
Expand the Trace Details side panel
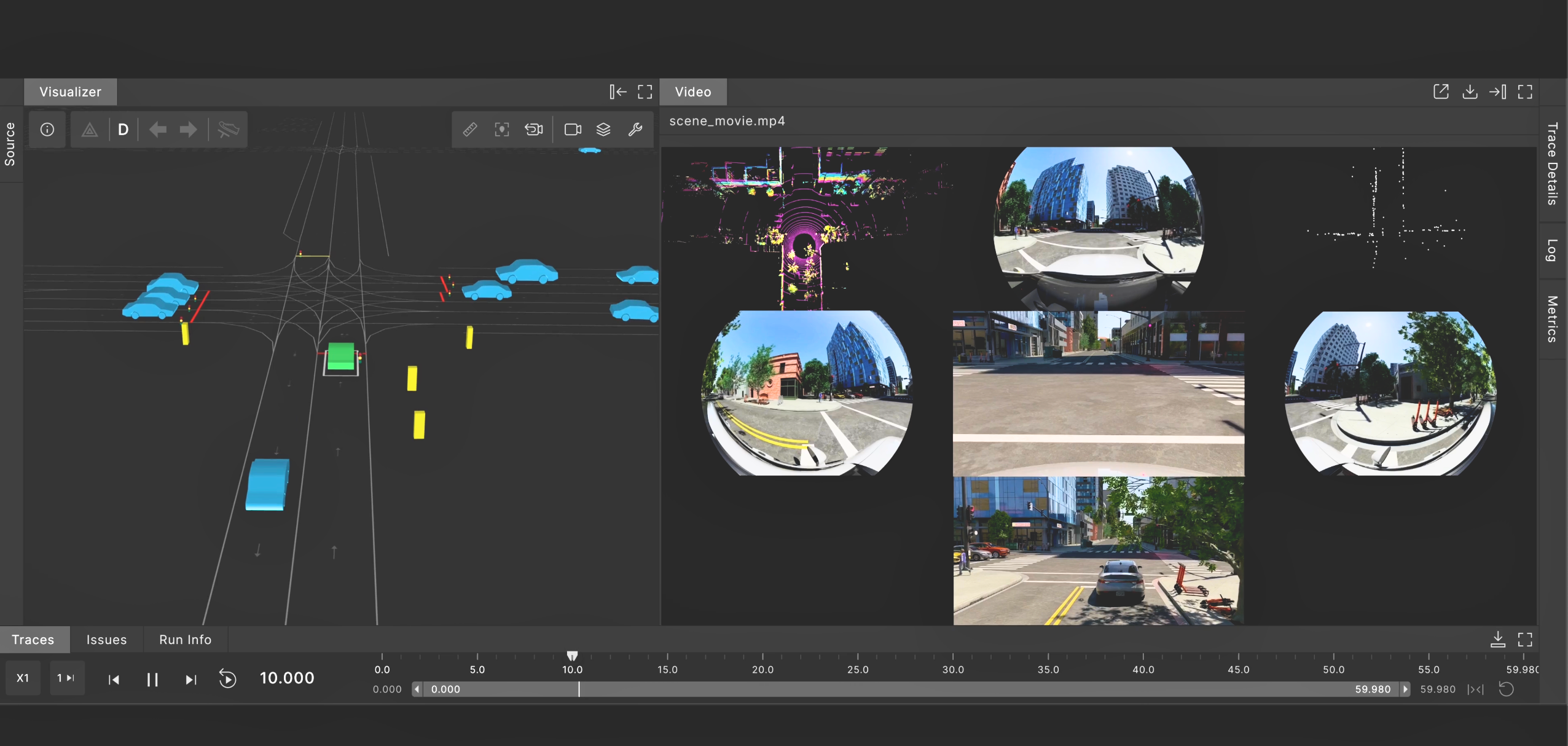(x=1553, y=163)
